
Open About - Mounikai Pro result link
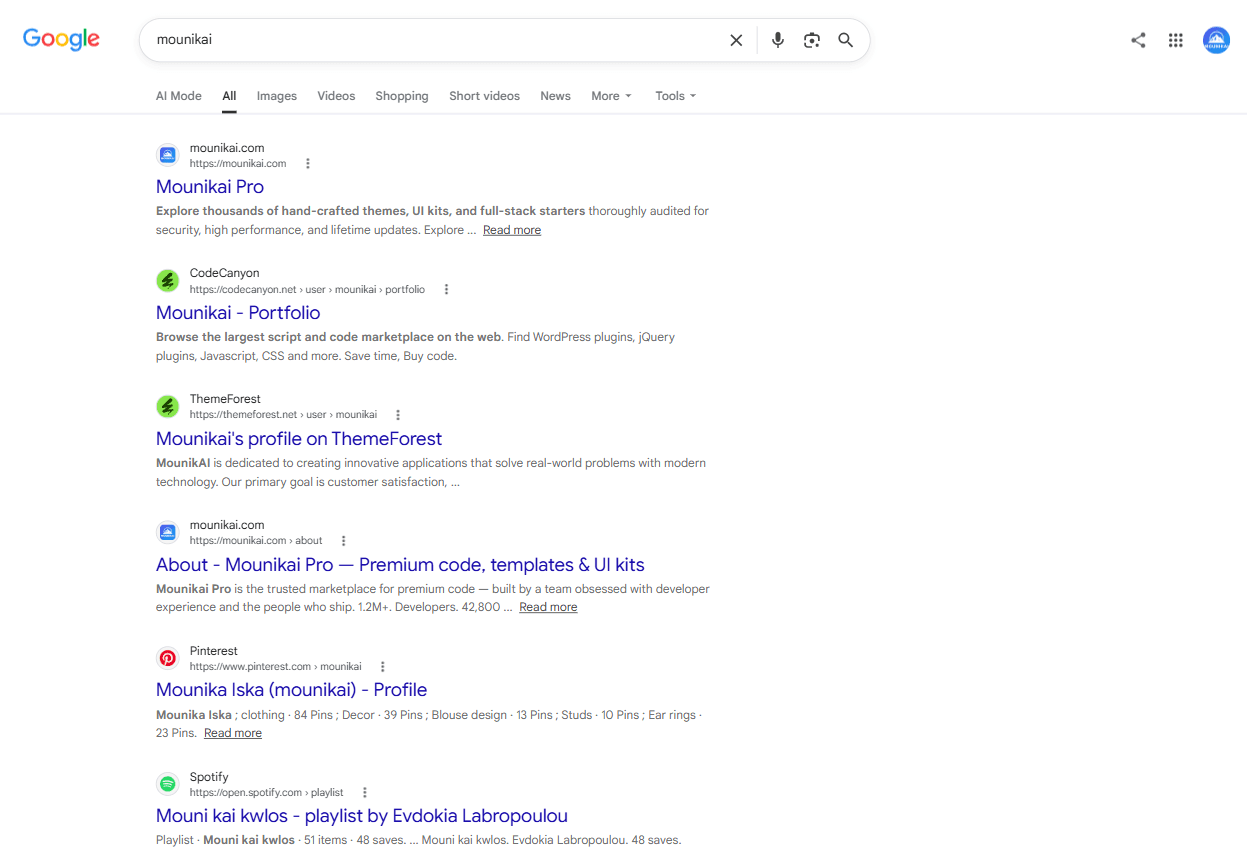pos(400,565)
